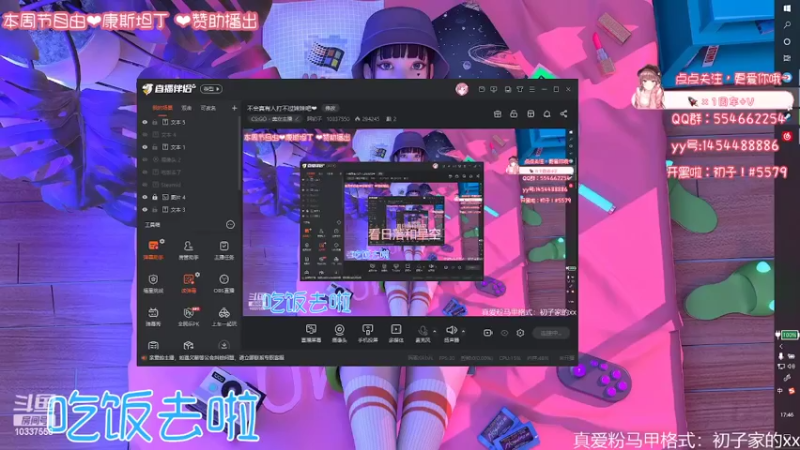Toggle visibility of 文本 3 source

145,209
